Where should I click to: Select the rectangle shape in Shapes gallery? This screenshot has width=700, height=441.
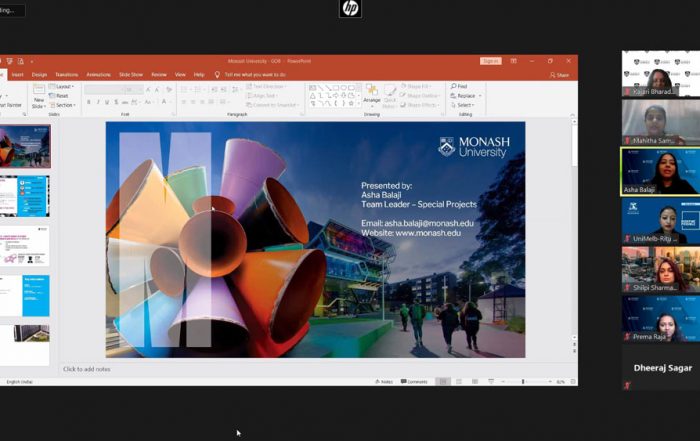tap(336, 88)
